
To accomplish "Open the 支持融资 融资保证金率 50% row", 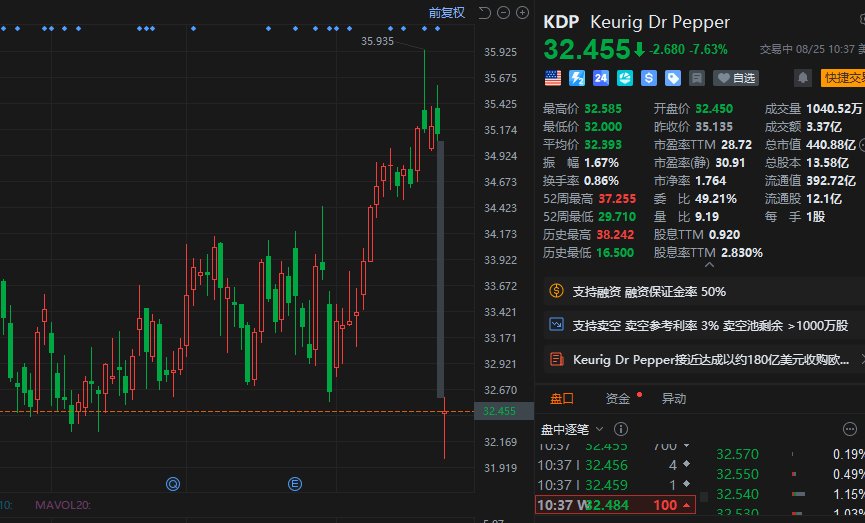I will pyautogui.click(x=704, y=292).
